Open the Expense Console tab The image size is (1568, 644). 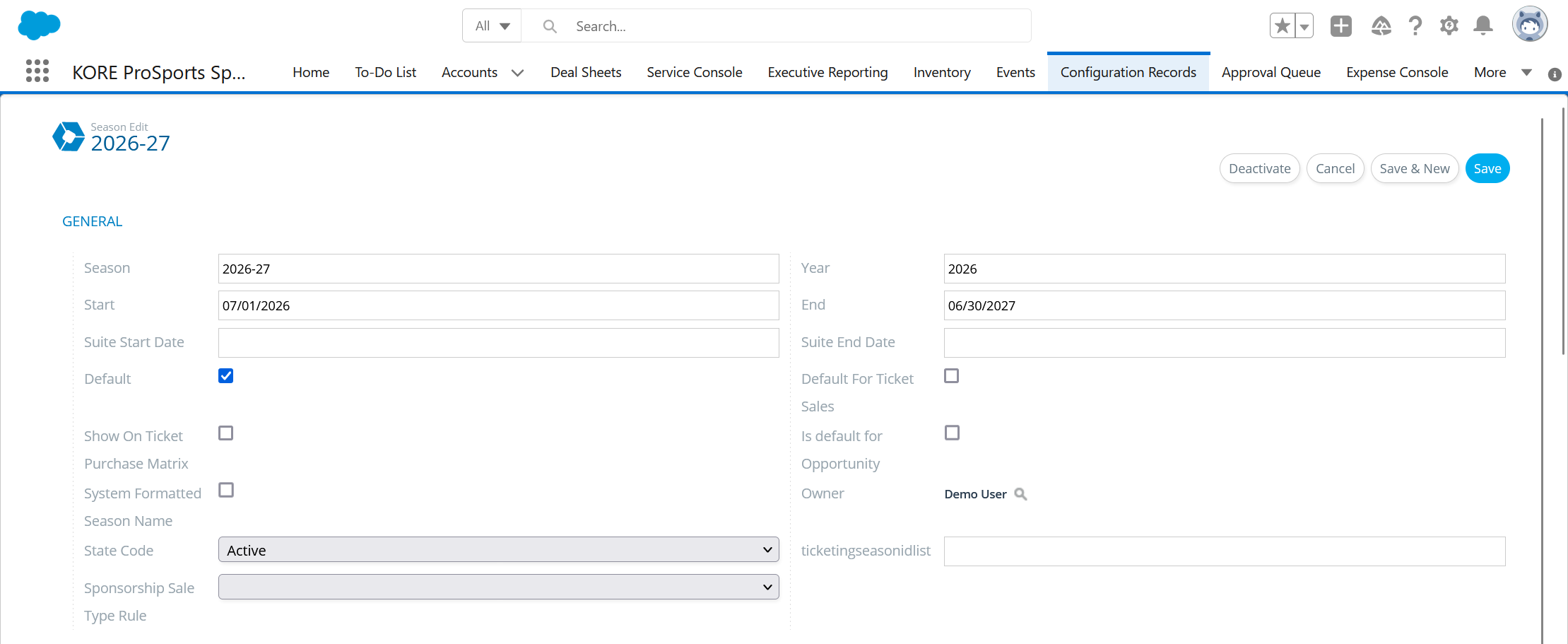pyautogui.click(x=1397, y=72)
